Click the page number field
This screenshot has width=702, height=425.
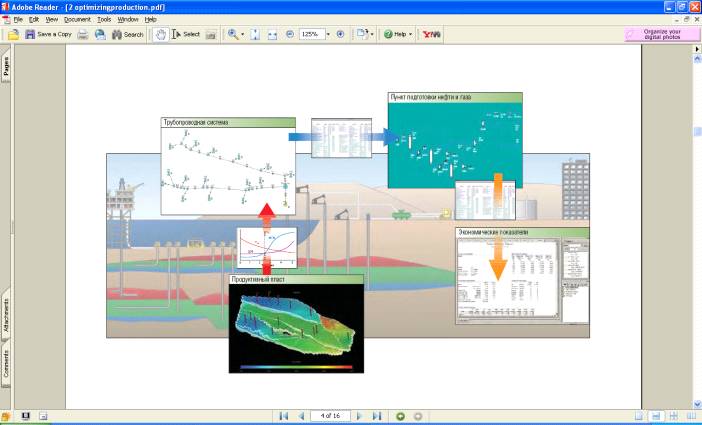point(329,415)
